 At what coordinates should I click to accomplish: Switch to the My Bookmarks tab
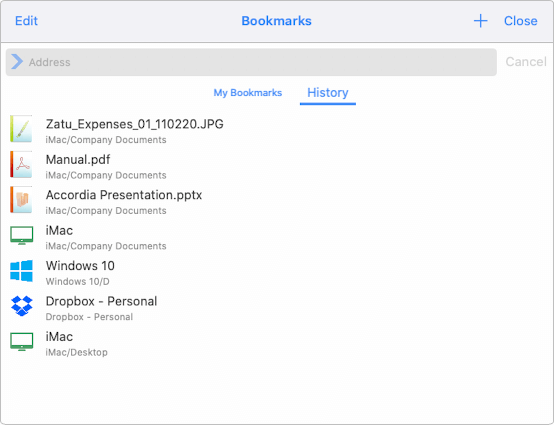(x=248, y=93)
